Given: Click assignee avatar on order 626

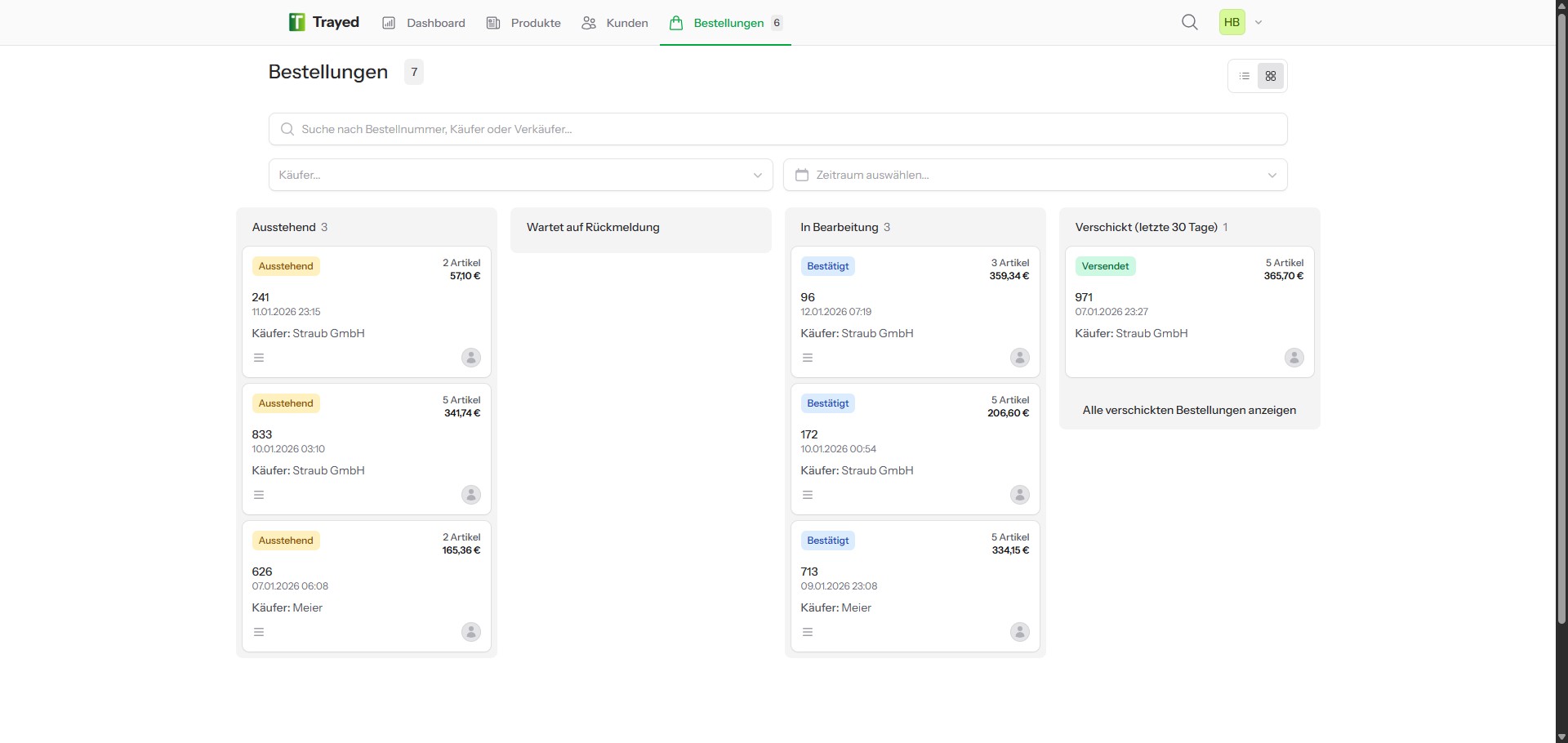Looking at the screenshot, I should (x=471, y=632).
